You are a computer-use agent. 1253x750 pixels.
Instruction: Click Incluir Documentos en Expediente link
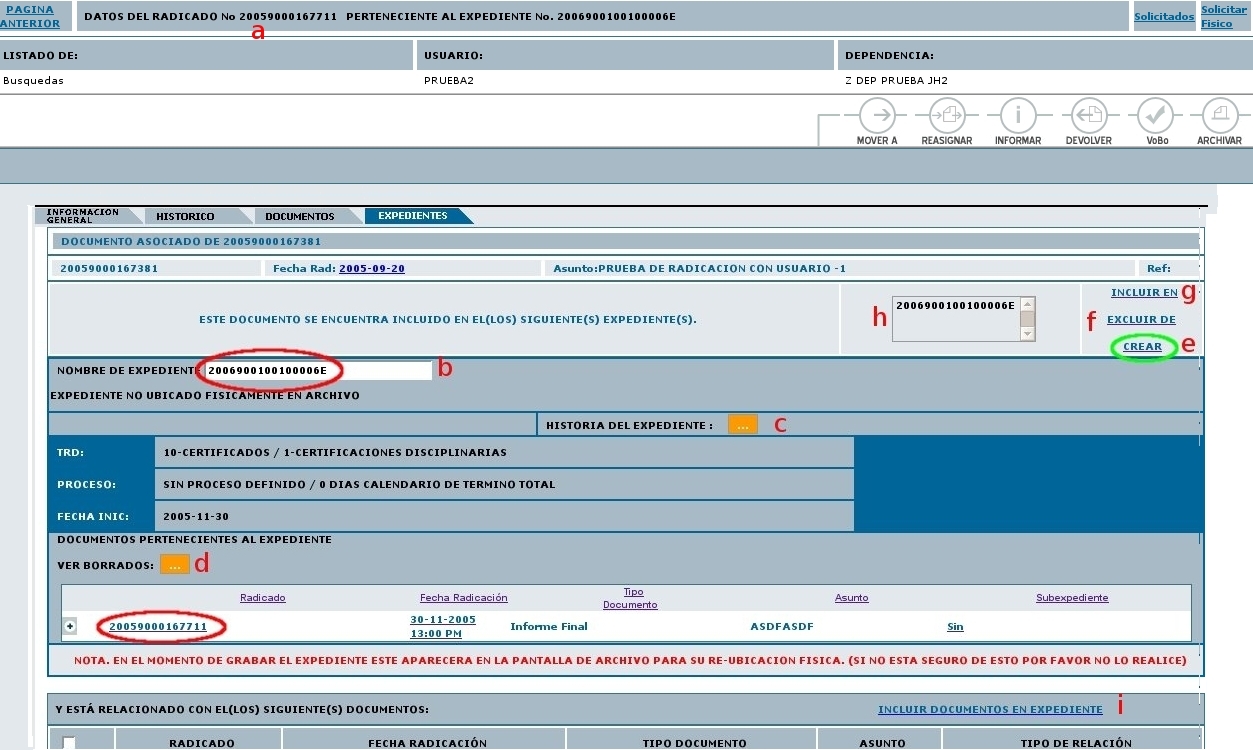(x=990, y=710)
